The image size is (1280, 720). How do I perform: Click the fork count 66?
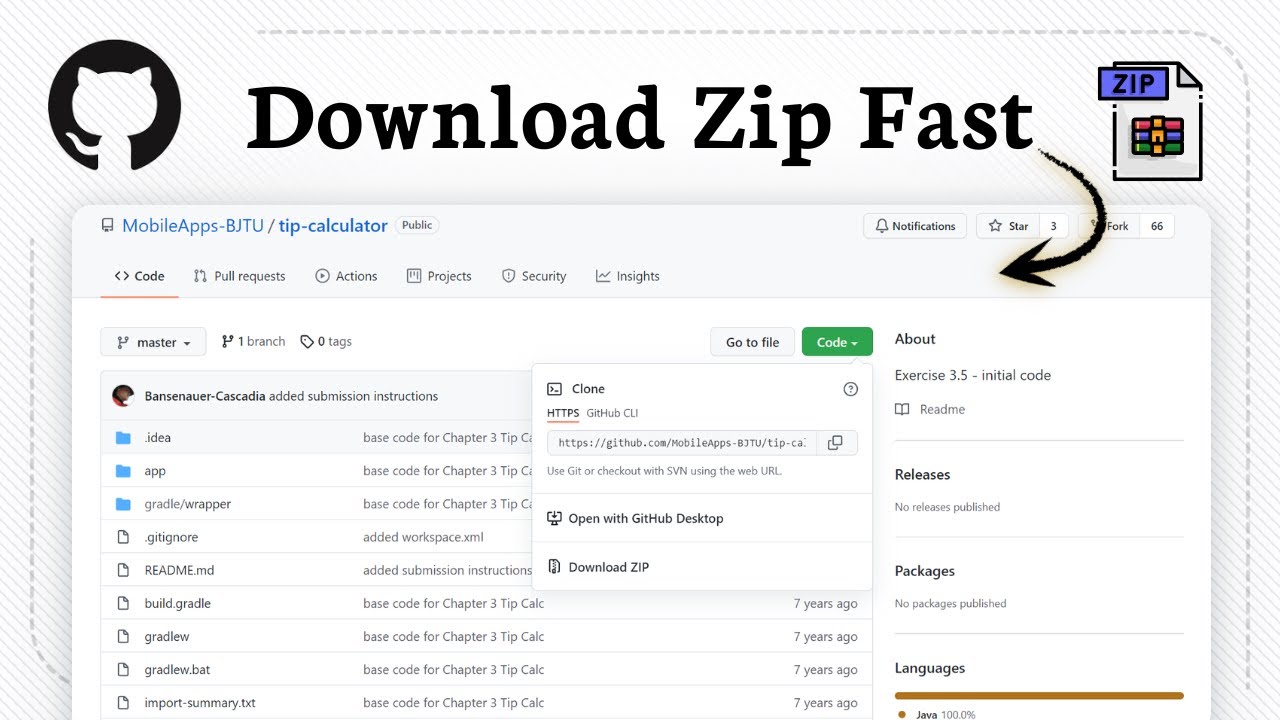click(x=1157, y=226)
